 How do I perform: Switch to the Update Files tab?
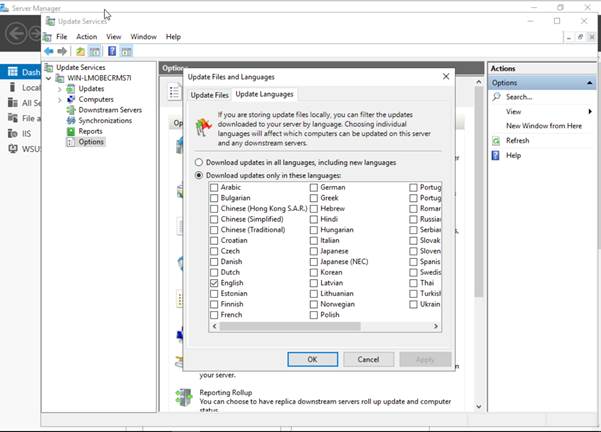pyautogui.click(x=209, y=94)
